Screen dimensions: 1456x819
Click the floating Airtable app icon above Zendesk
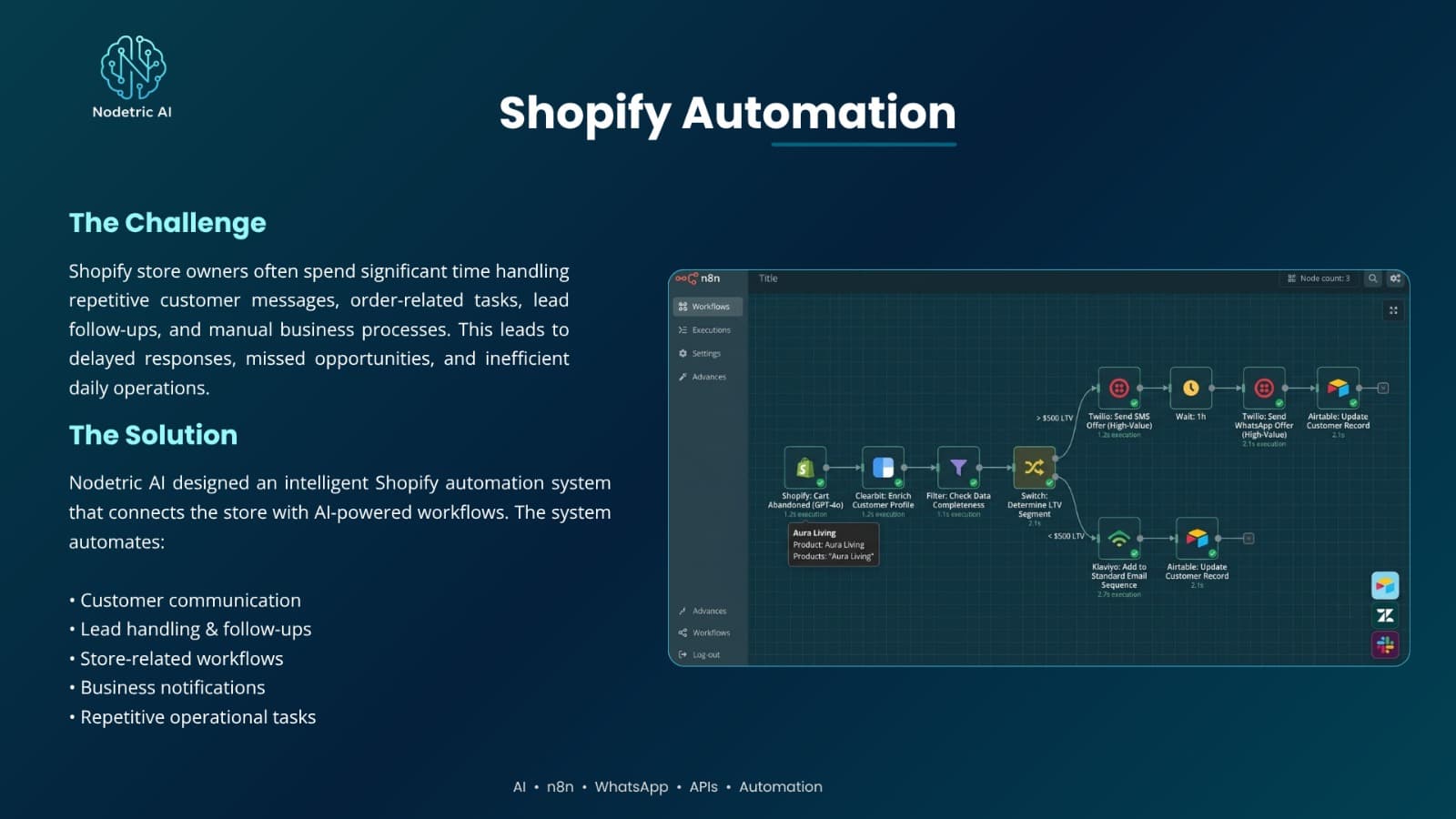coord(1385,585)
